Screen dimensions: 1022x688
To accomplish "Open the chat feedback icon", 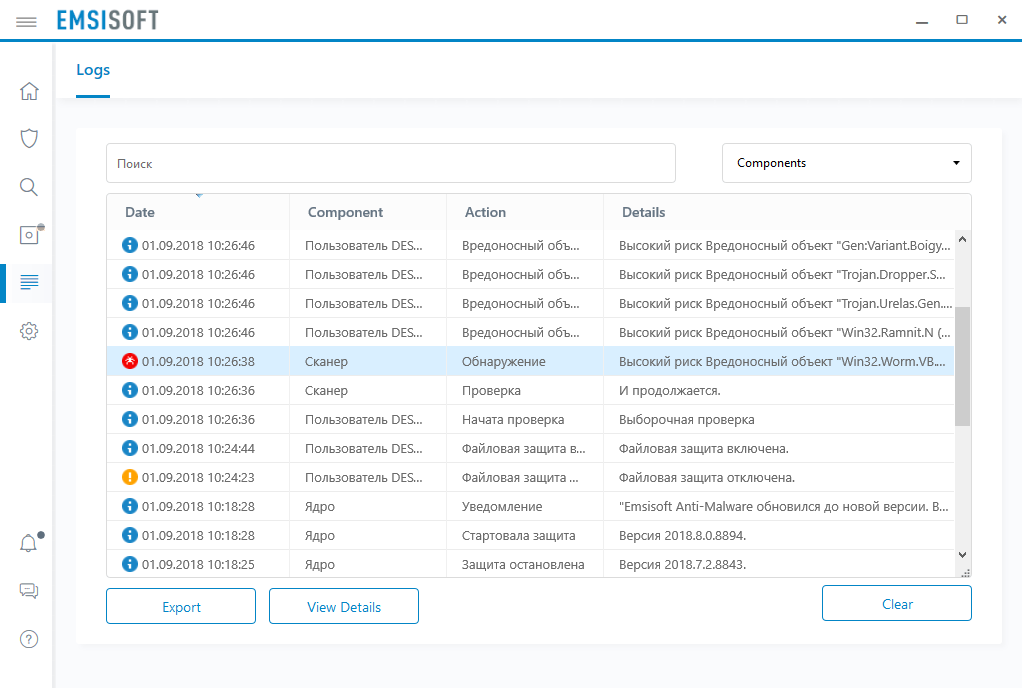I will click(x=29, y=591).
